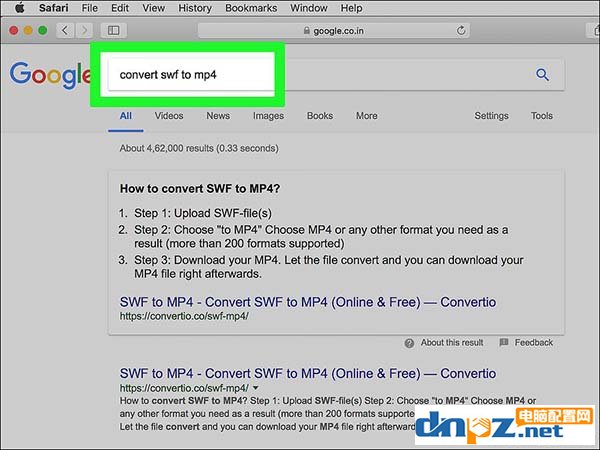The width and height of the screenshot is (600, 450).
Task: Click the Feedback flag icon
Action: click(x=504, y=342)
